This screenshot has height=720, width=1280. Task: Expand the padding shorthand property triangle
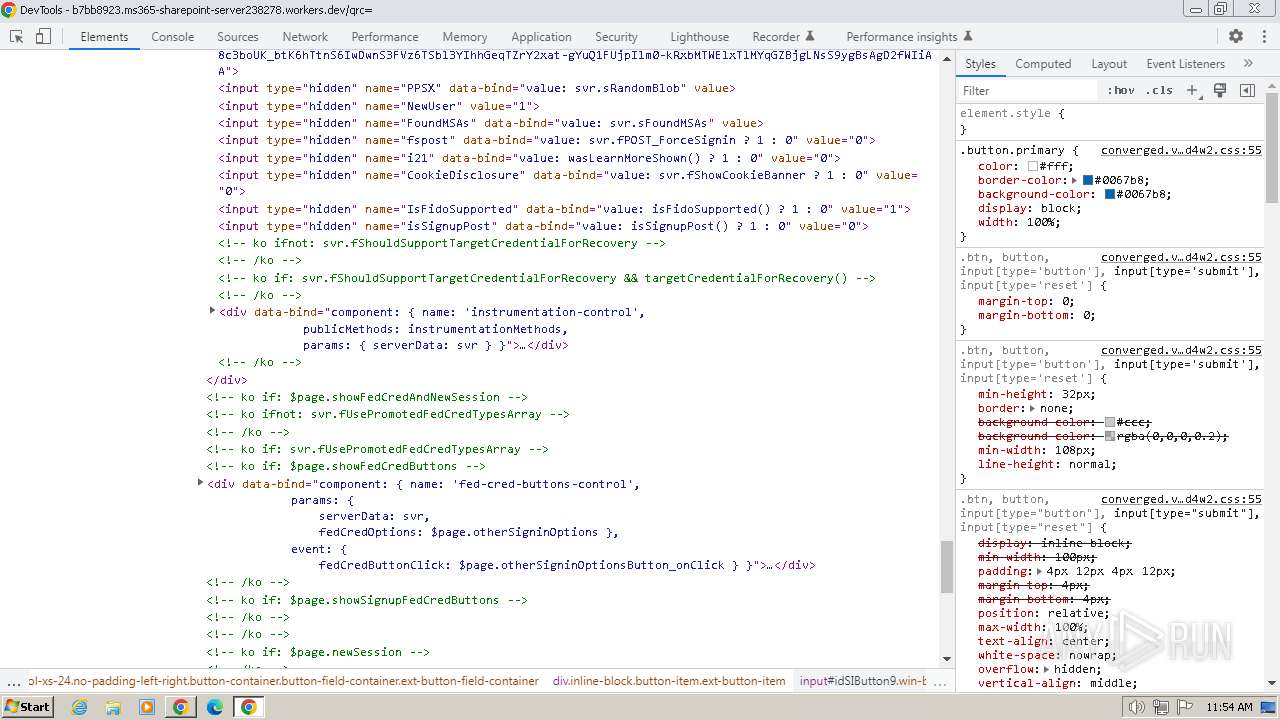pos(1038,571)
